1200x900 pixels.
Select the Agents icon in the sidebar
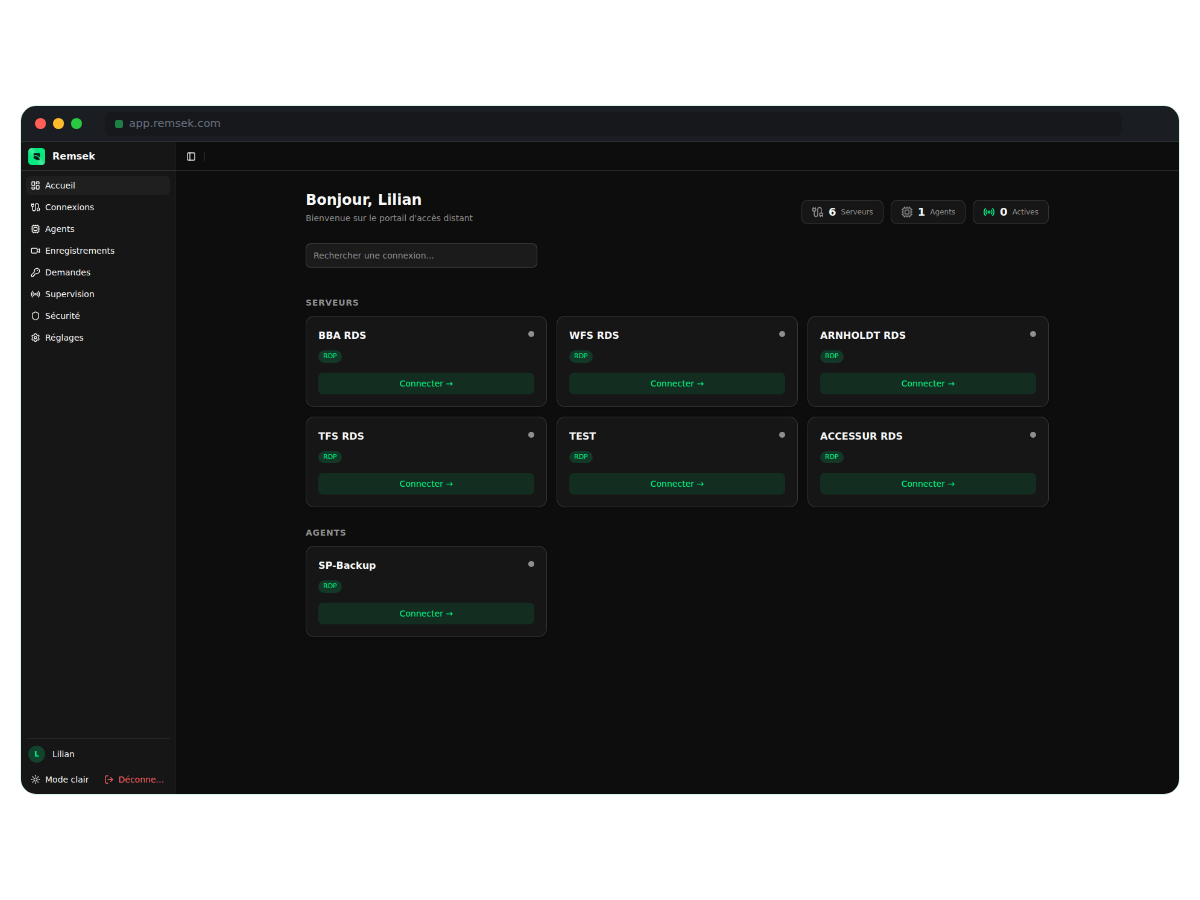36,229
